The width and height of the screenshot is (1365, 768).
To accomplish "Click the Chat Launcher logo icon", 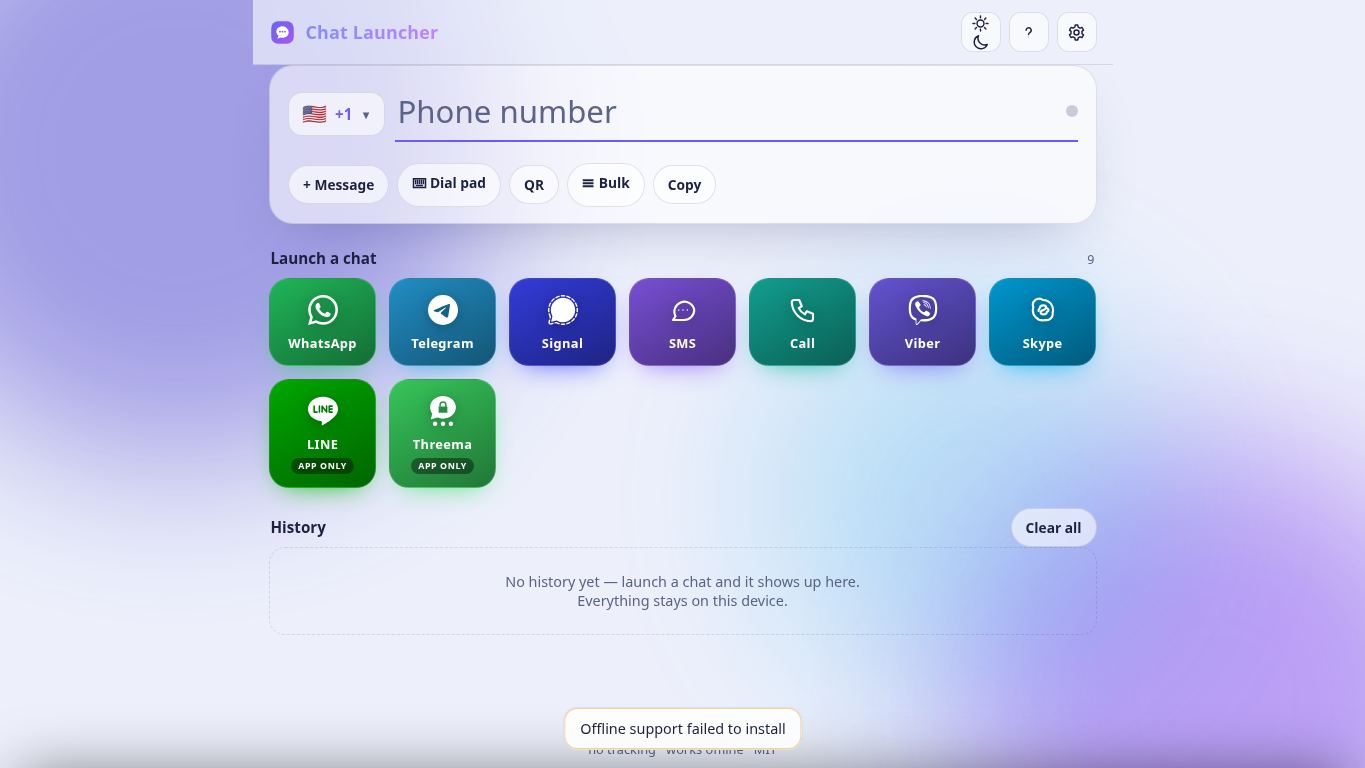I will 282,32.
